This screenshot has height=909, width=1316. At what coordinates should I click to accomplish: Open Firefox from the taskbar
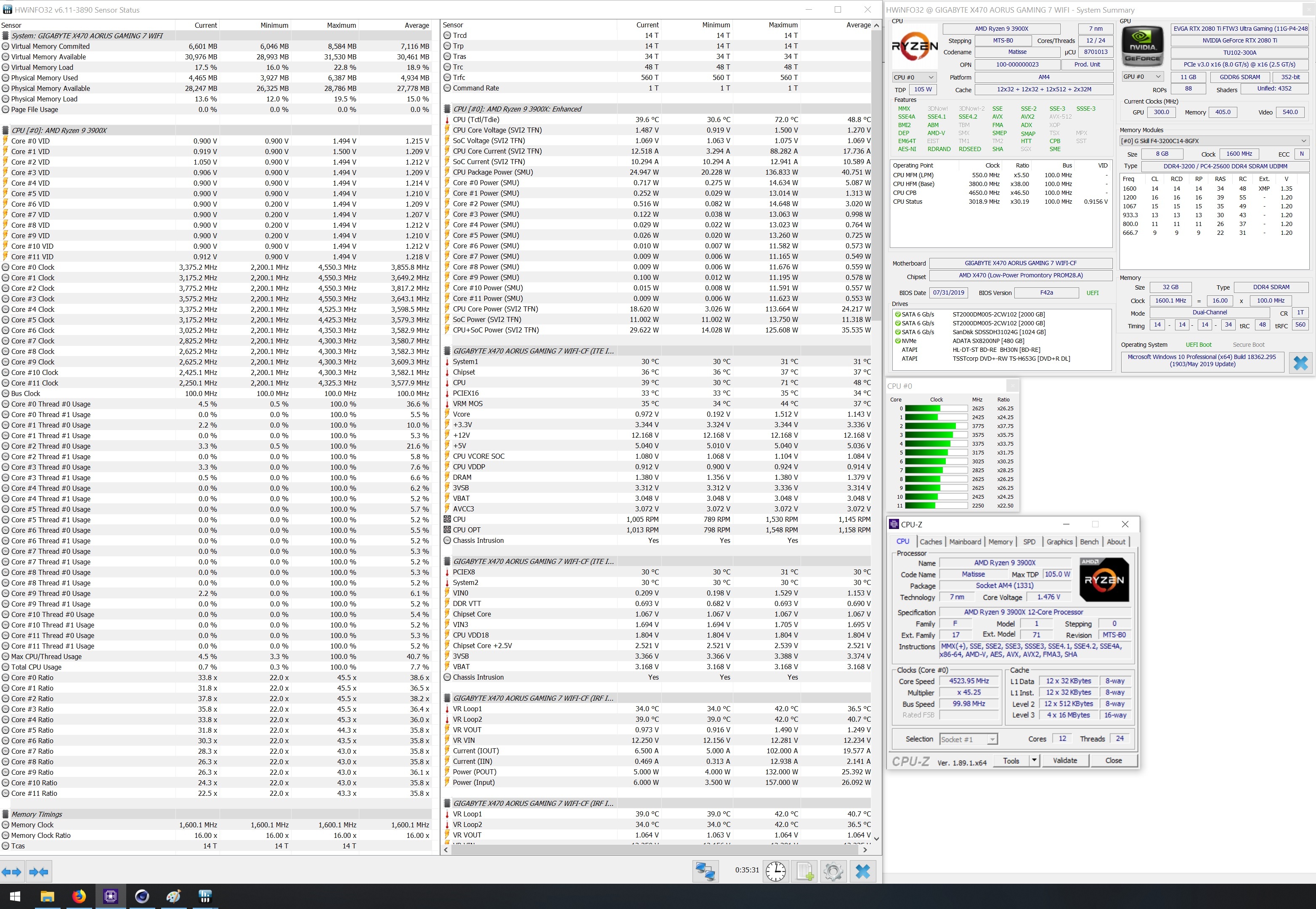pos(79,896)
